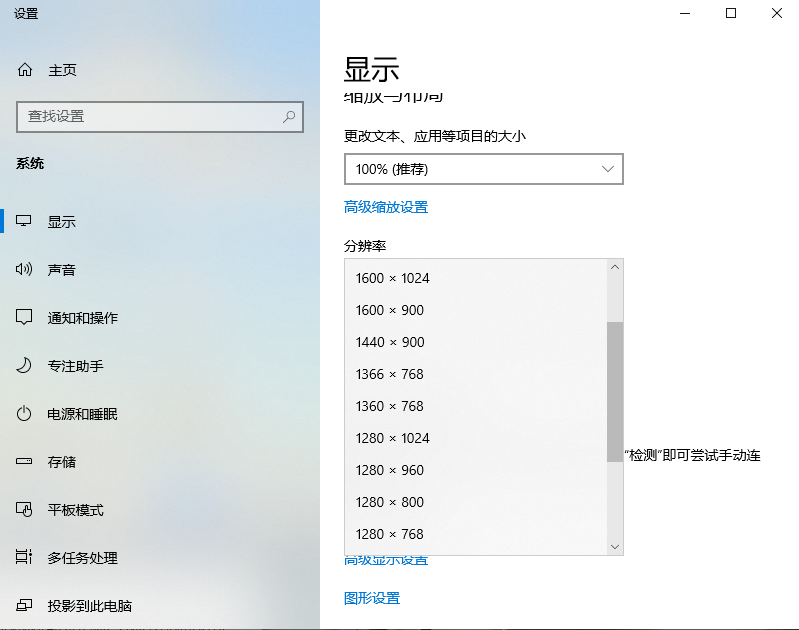Viewport: 799px width, 630px height.
Task: Pick 1280 × 1024 from resolution list
Action: click(393, 438)
